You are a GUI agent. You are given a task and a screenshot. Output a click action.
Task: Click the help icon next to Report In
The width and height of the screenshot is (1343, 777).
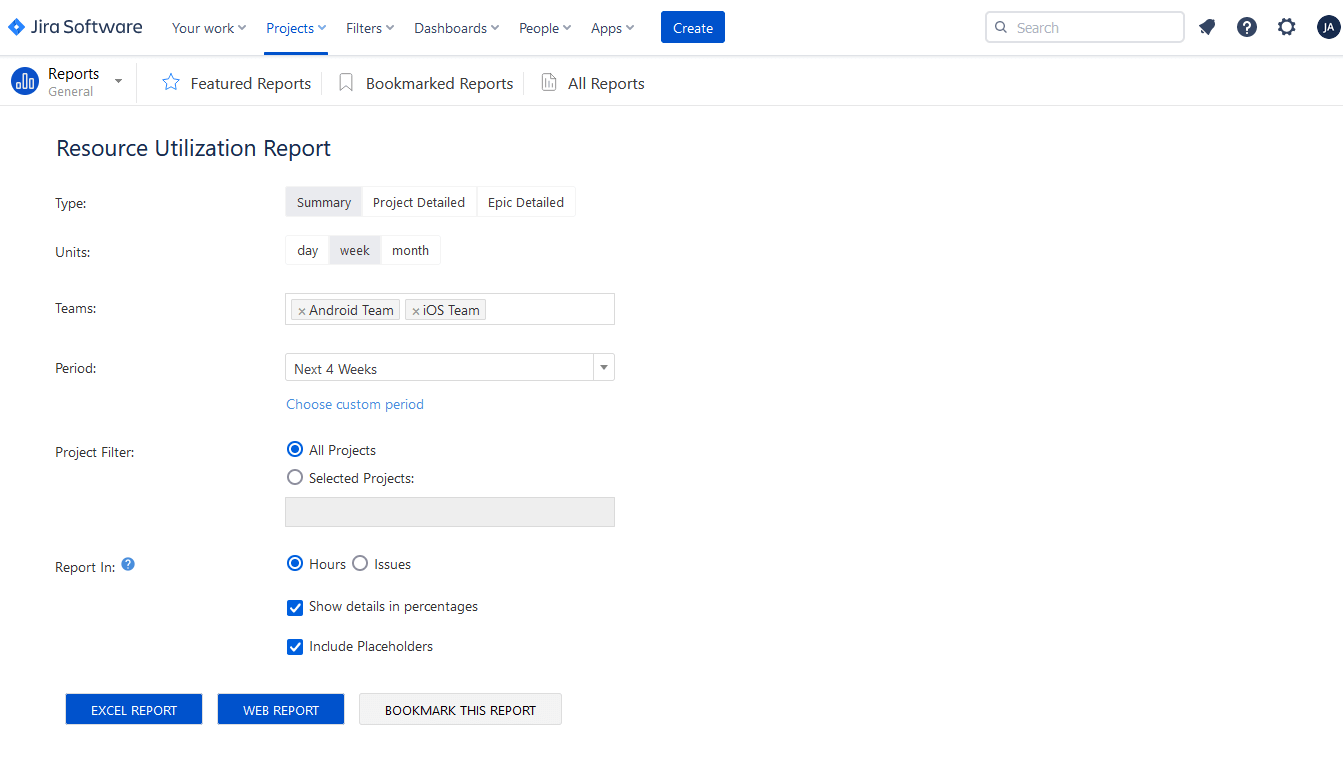127,564
